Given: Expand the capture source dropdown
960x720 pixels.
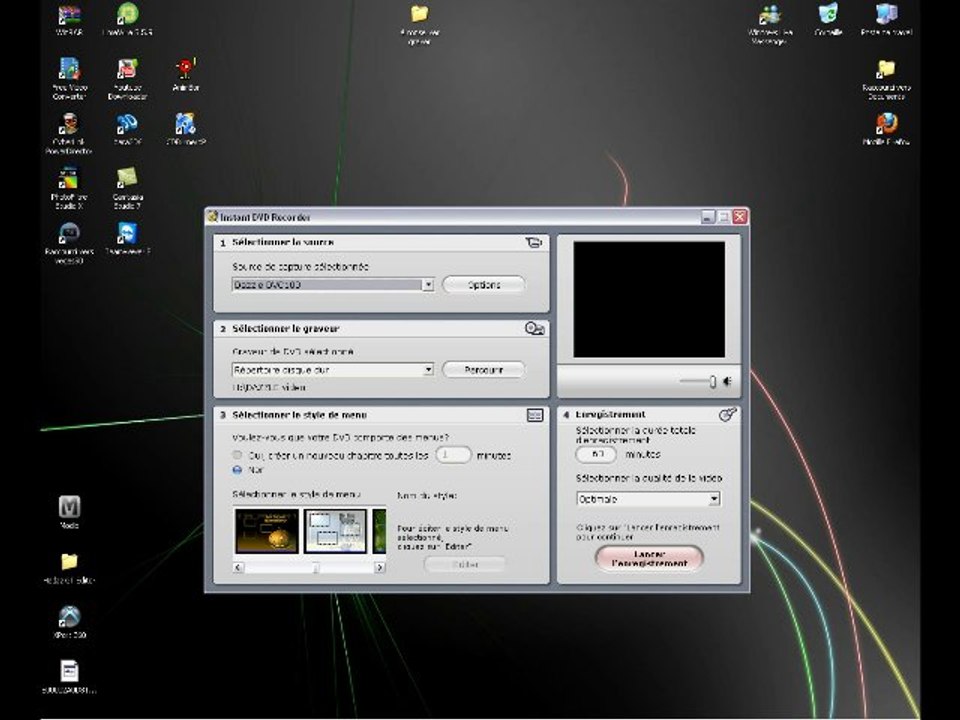Looking at the screenshot, I should click(x=428, y=285).
